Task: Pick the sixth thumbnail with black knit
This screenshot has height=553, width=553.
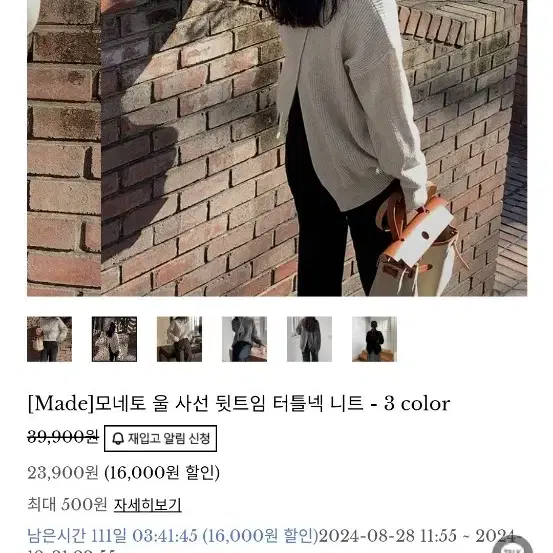Action: [374, 339]
